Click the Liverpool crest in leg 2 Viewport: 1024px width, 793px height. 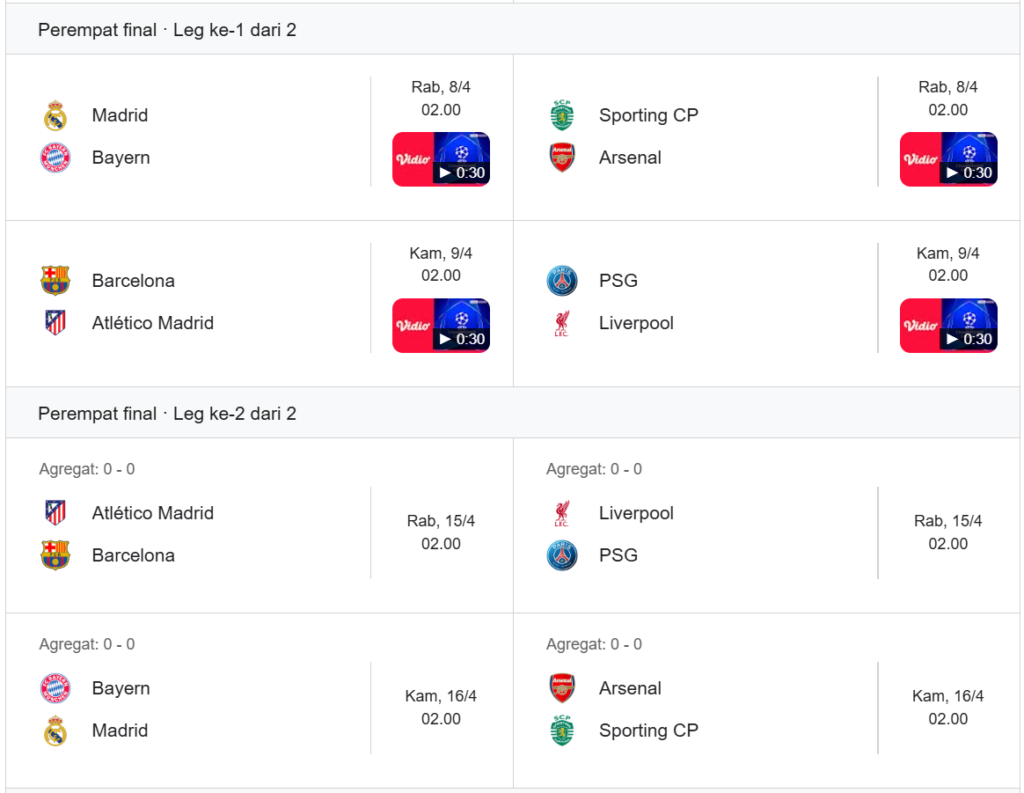tap(563, 514)
